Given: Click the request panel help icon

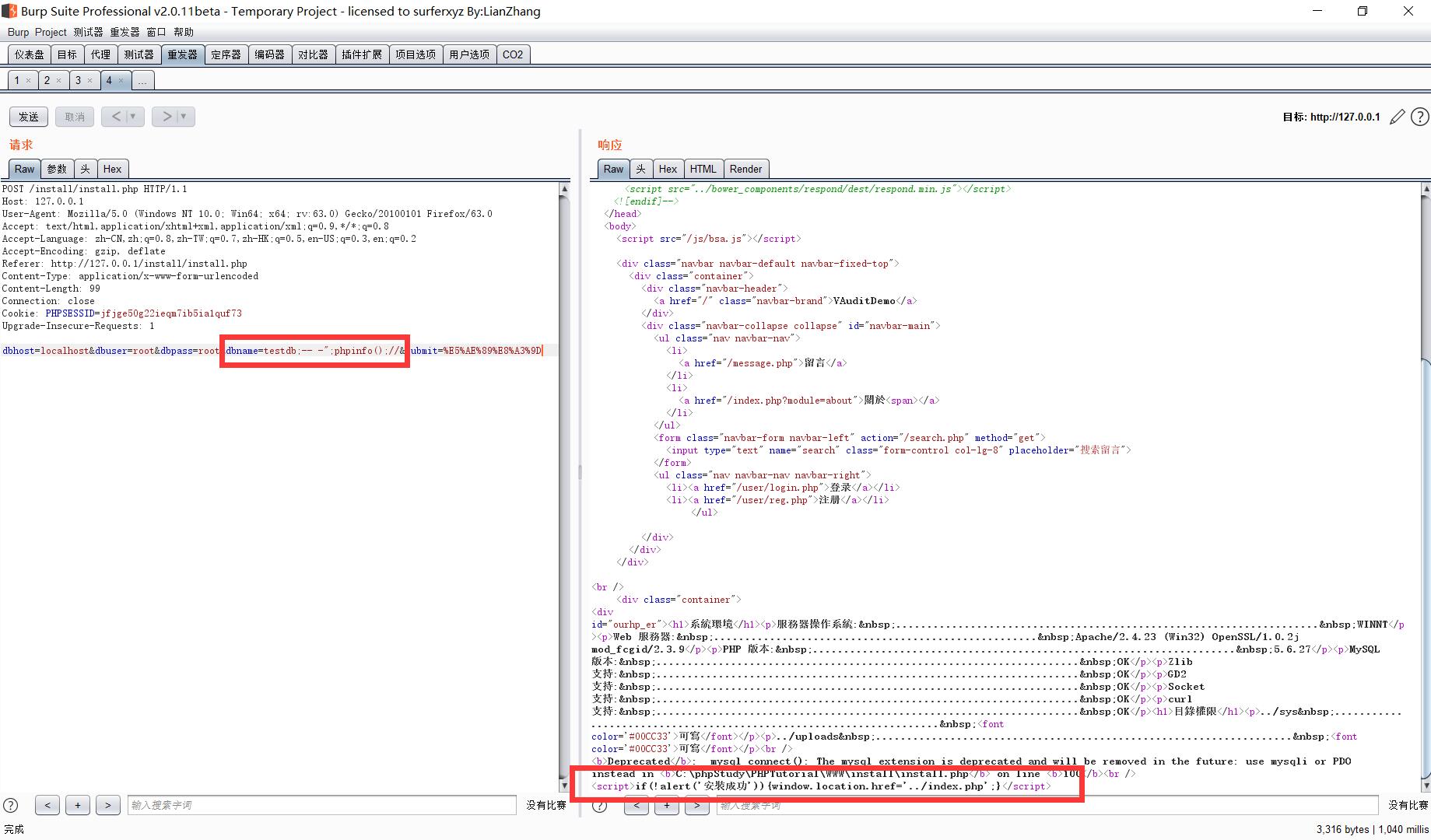Looking at the screenshot, I should click(x=11, y=806).
